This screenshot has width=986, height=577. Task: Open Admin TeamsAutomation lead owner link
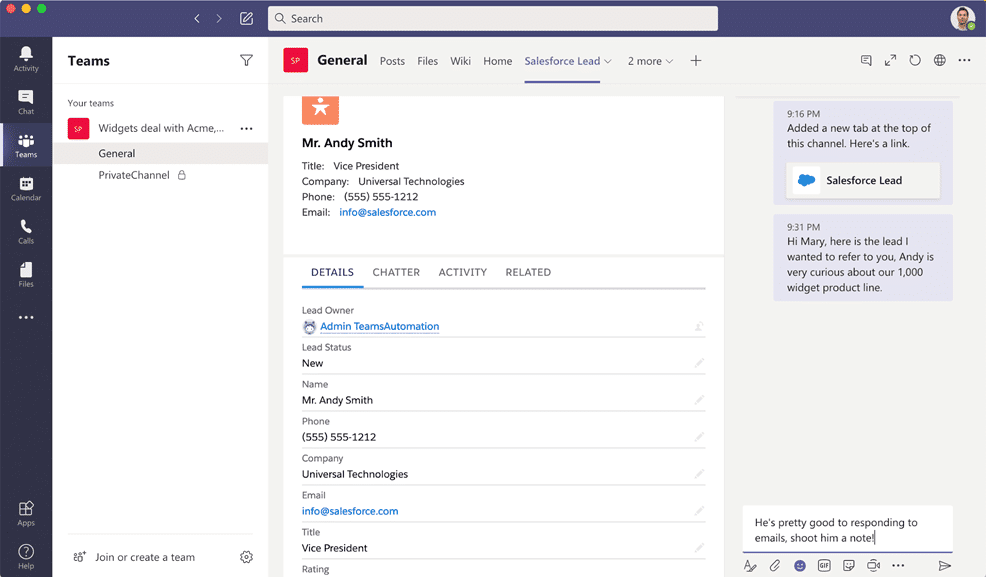point(379,327)
